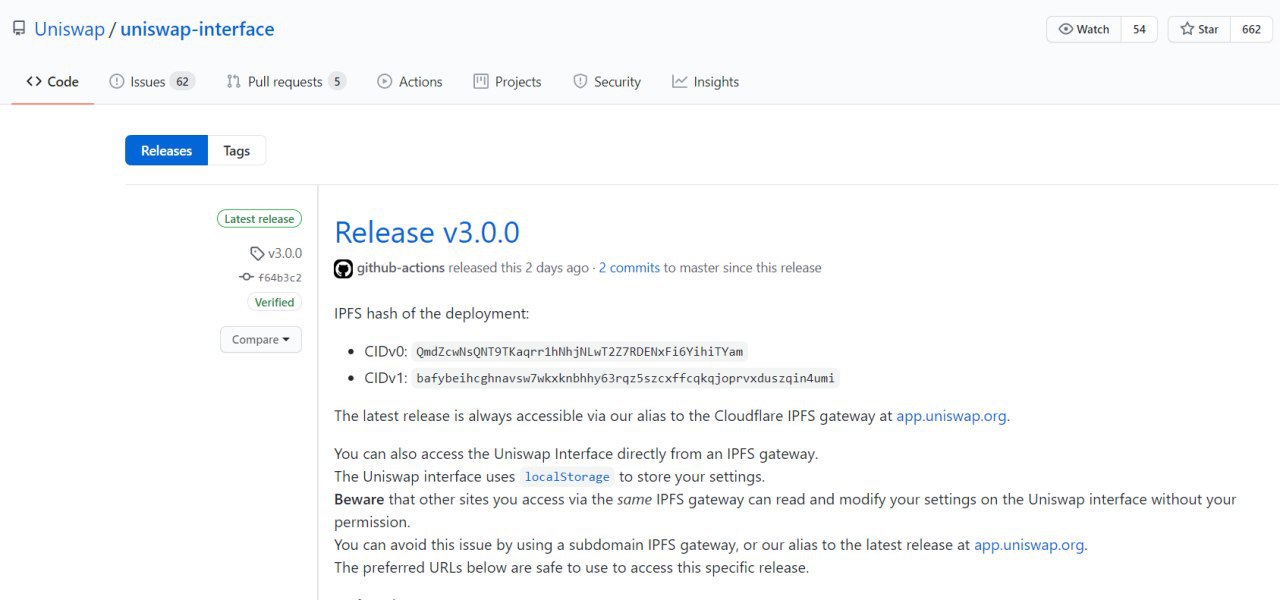Star the repository
The width and height of the screenshot is (1280, 600).
click(x=1199, y=29)
